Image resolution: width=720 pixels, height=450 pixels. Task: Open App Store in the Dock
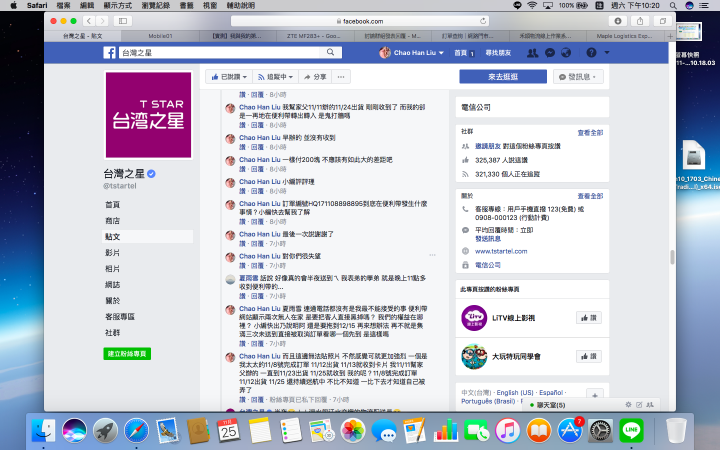point(570,430)
